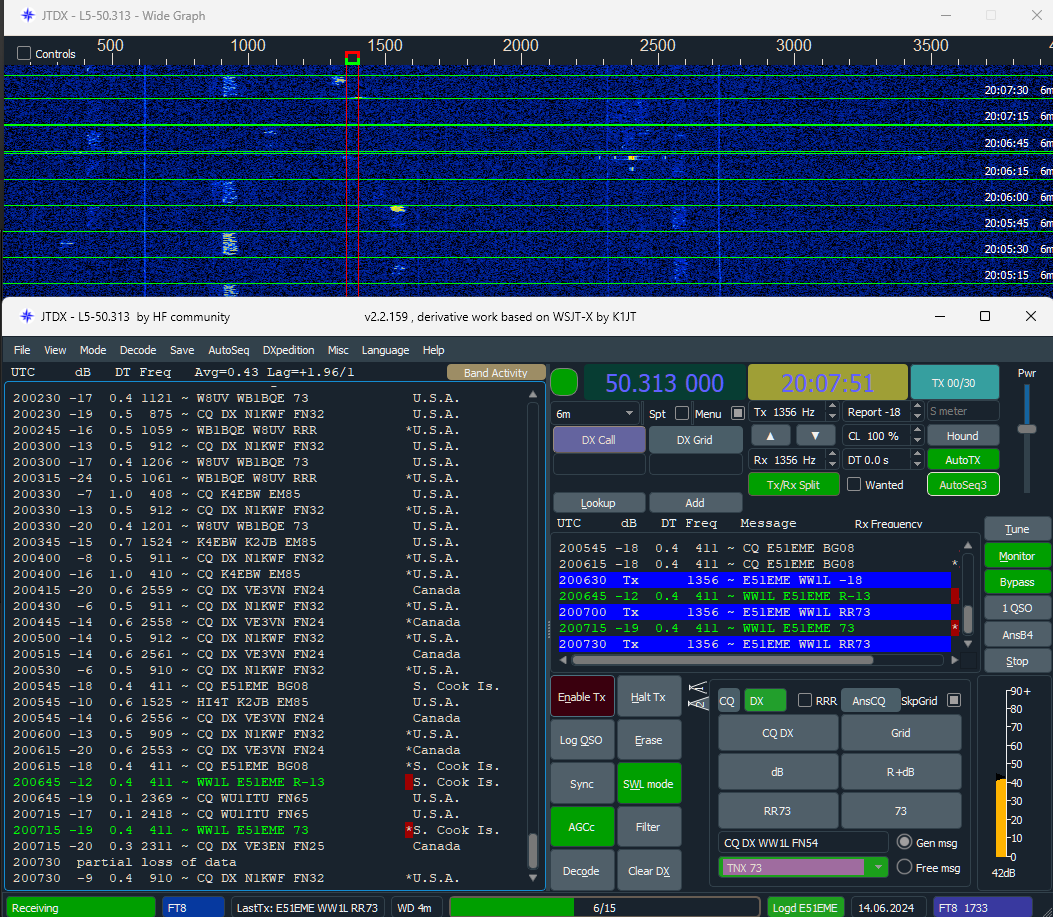Open the Misc menu
This screenshot has height=917, width=1053.
(x=338, y=350)
